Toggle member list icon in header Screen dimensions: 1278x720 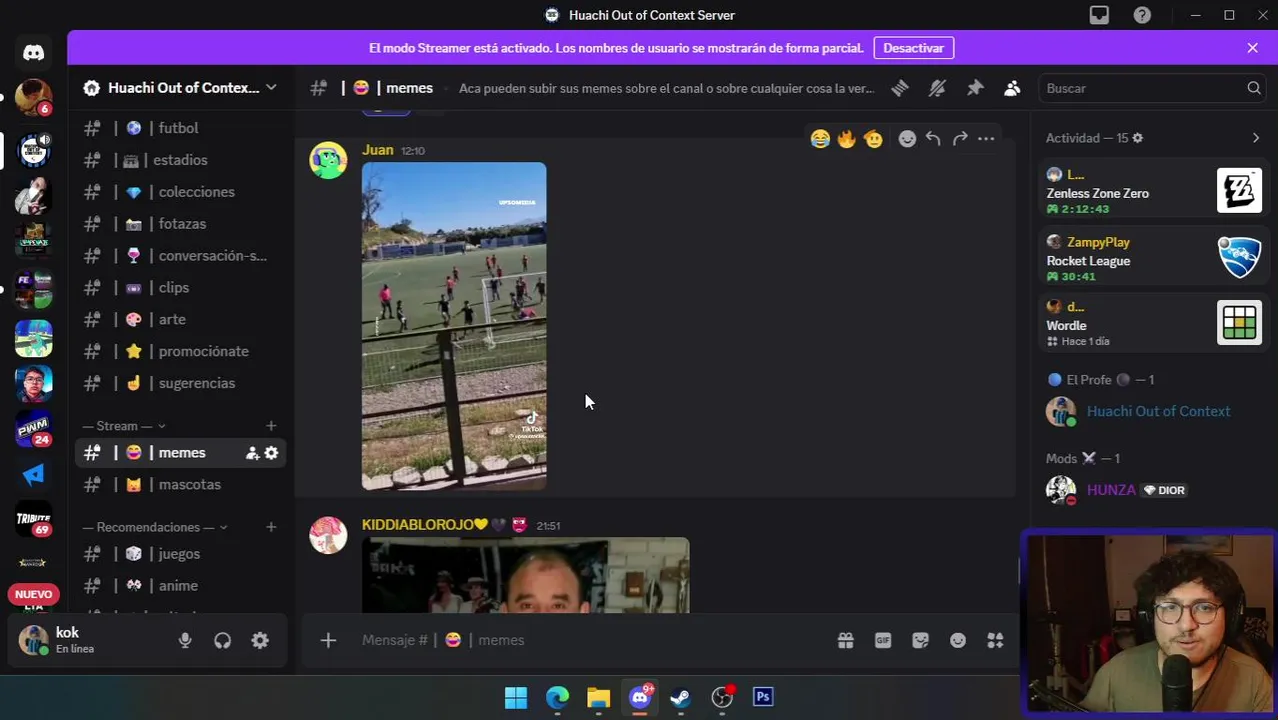[1012, 88]
